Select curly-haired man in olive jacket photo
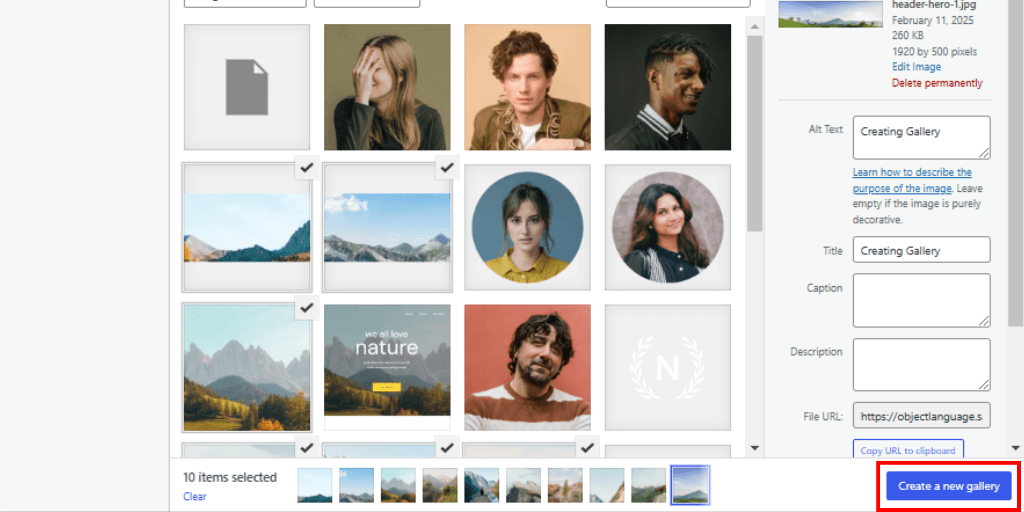 528,88
